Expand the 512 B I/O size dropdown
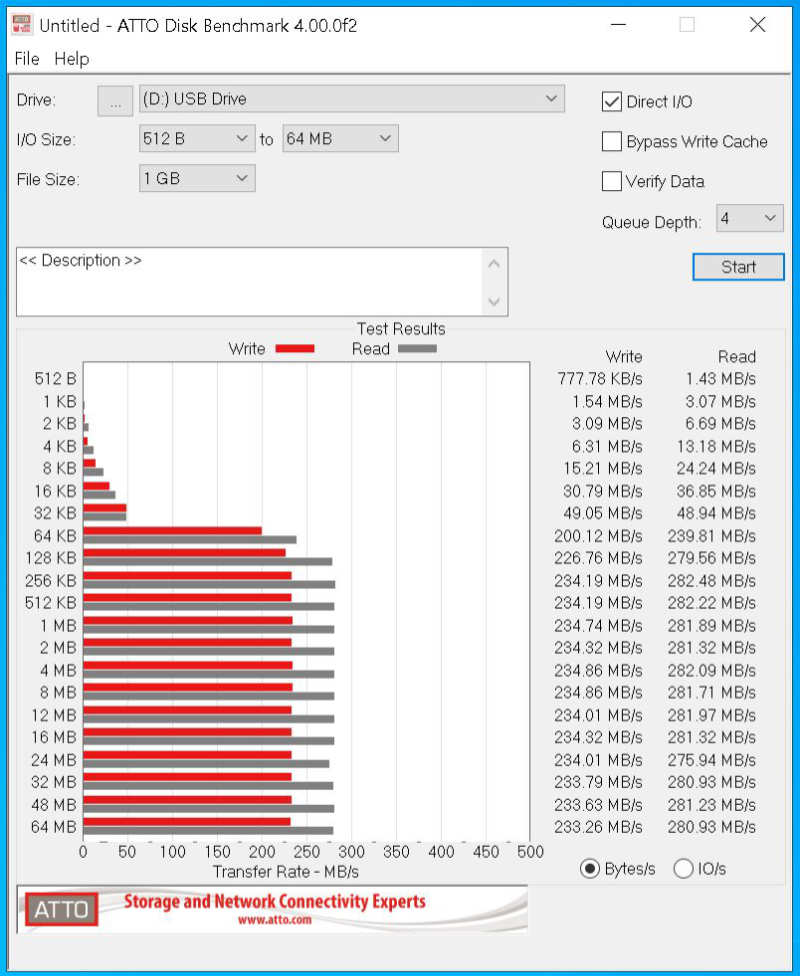This screenshot has width=800, height=976. tap(197, 138)
